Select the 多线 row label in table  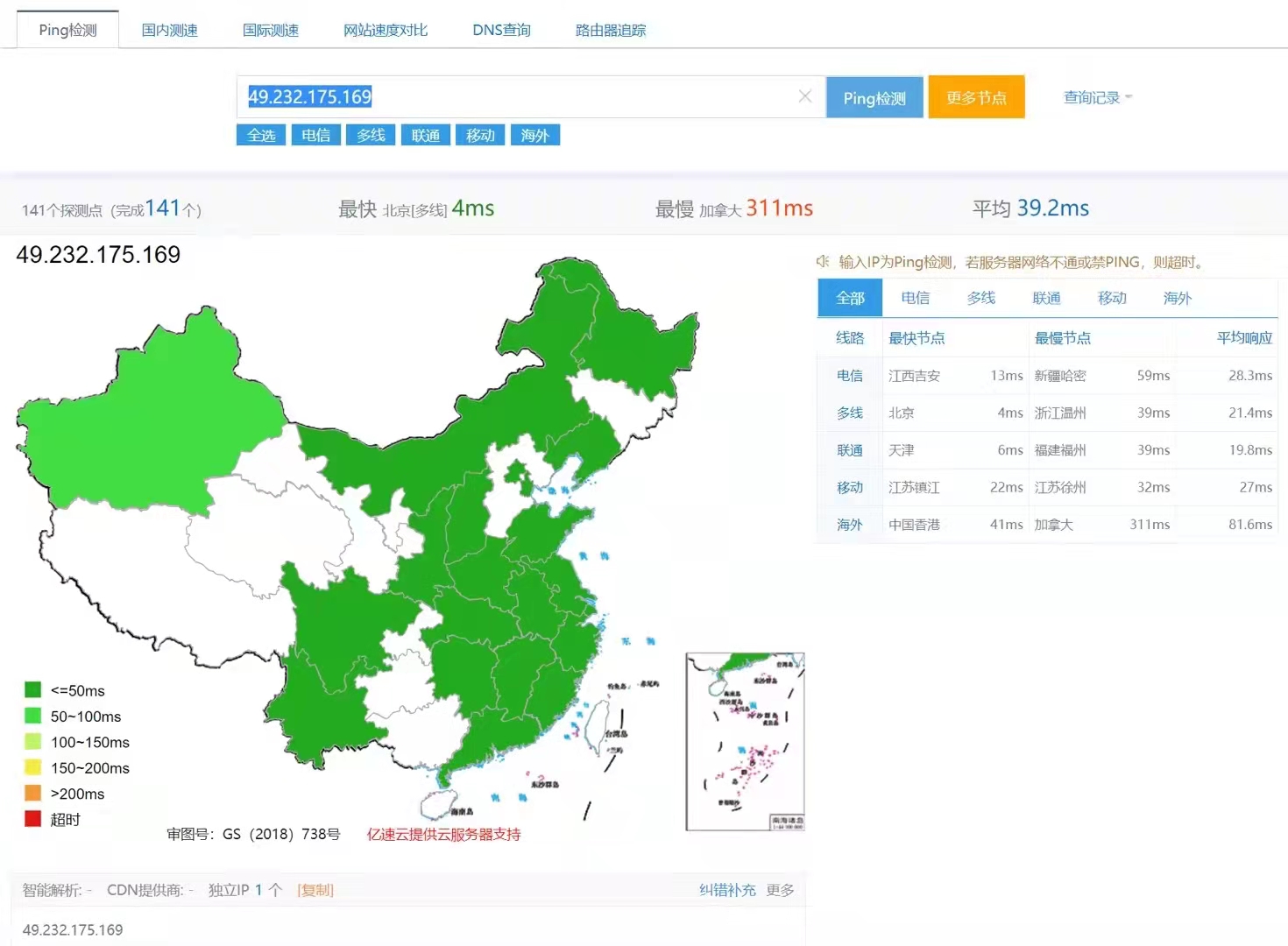point(850,413)
